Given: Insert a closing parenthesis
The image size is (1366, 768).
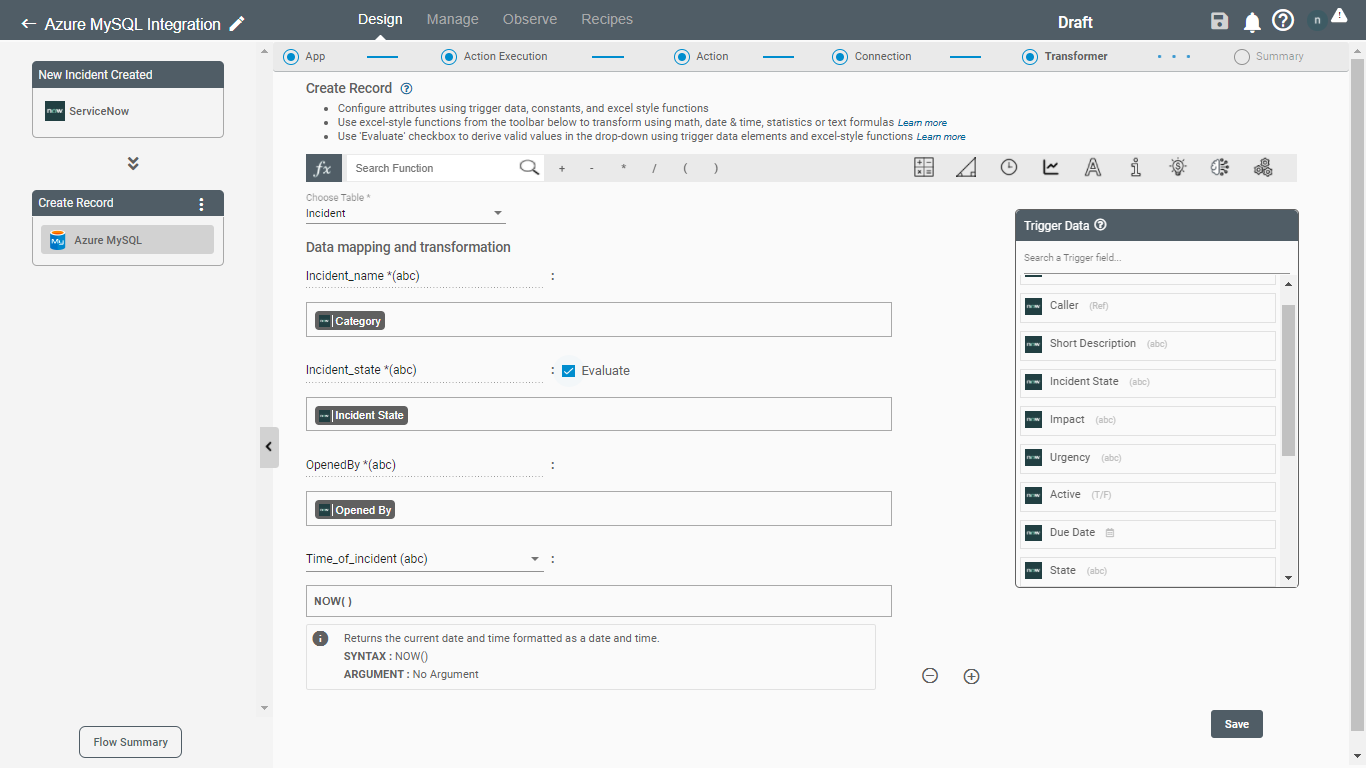Looking at the screenshot, I should coord(716,169).
